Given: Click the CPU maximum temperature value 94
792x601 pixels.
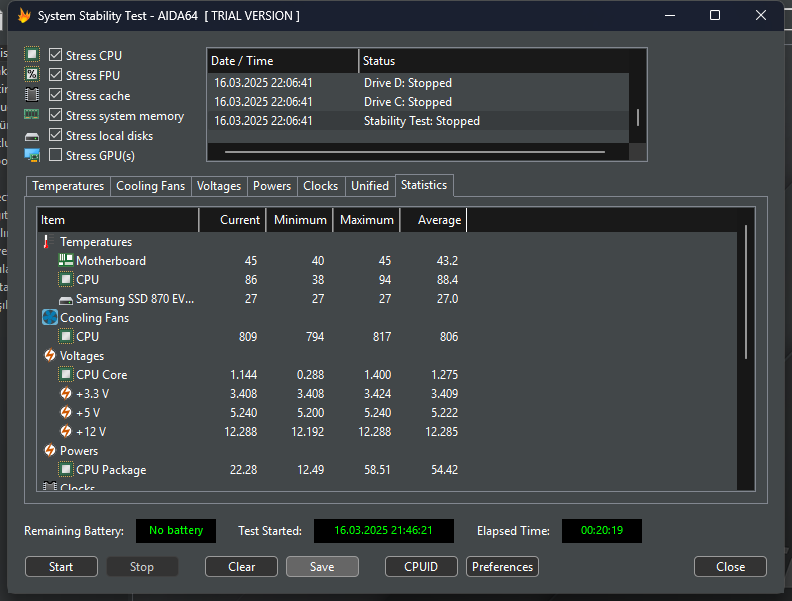Looking at the screenshot, I should (x=385, y=280).
